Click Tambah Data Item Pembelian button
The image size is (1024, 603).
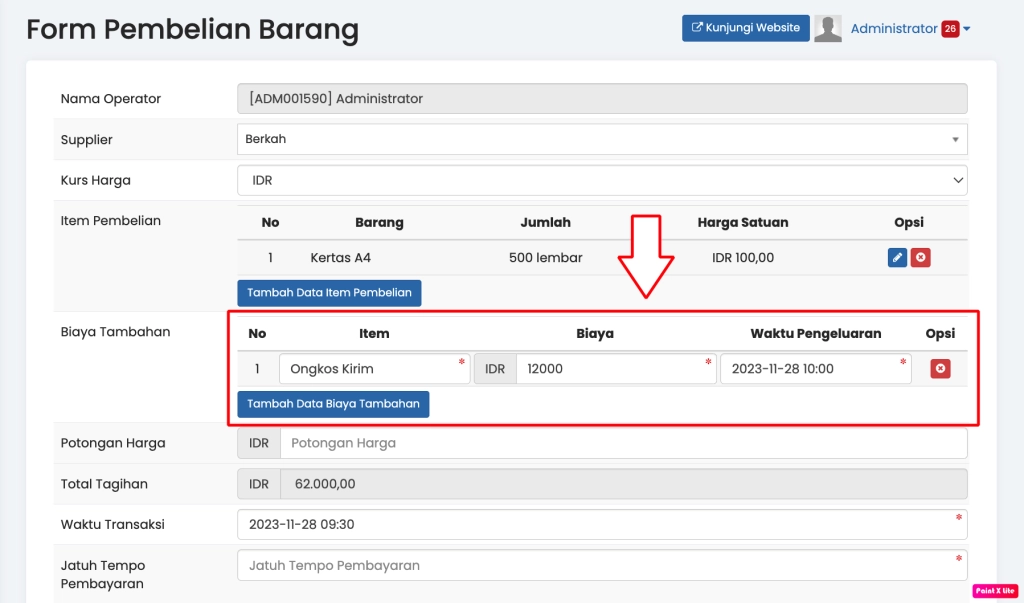(329, 293)
